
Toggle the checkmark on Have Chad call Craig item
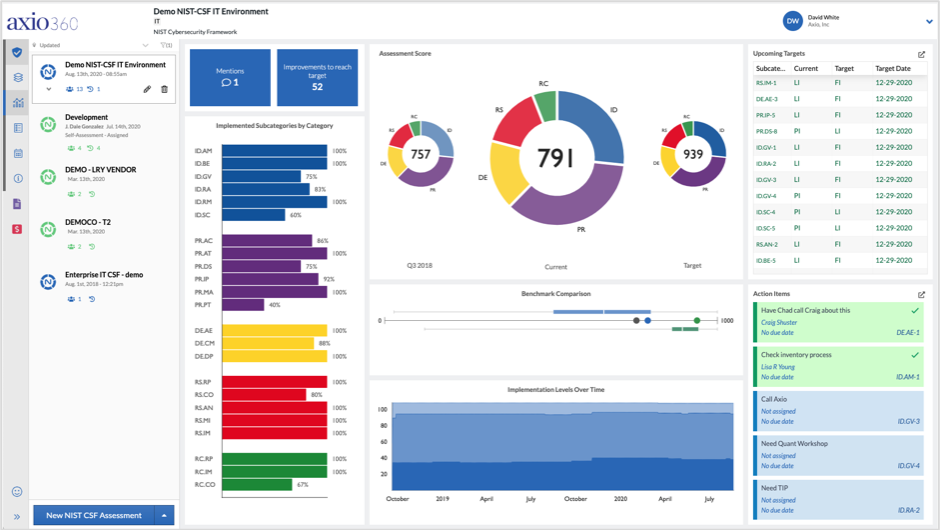tap(915, 311)
